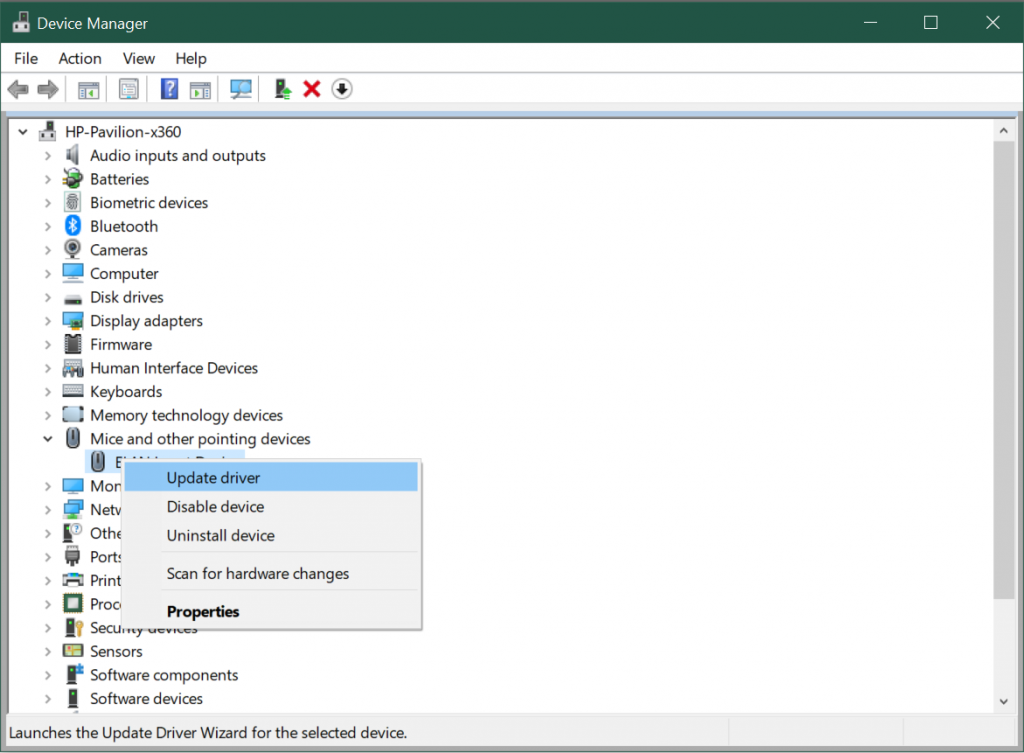Open the Action menu
Image resolution: width=1024 pixels, height=753 pixels.
point(80,58)
